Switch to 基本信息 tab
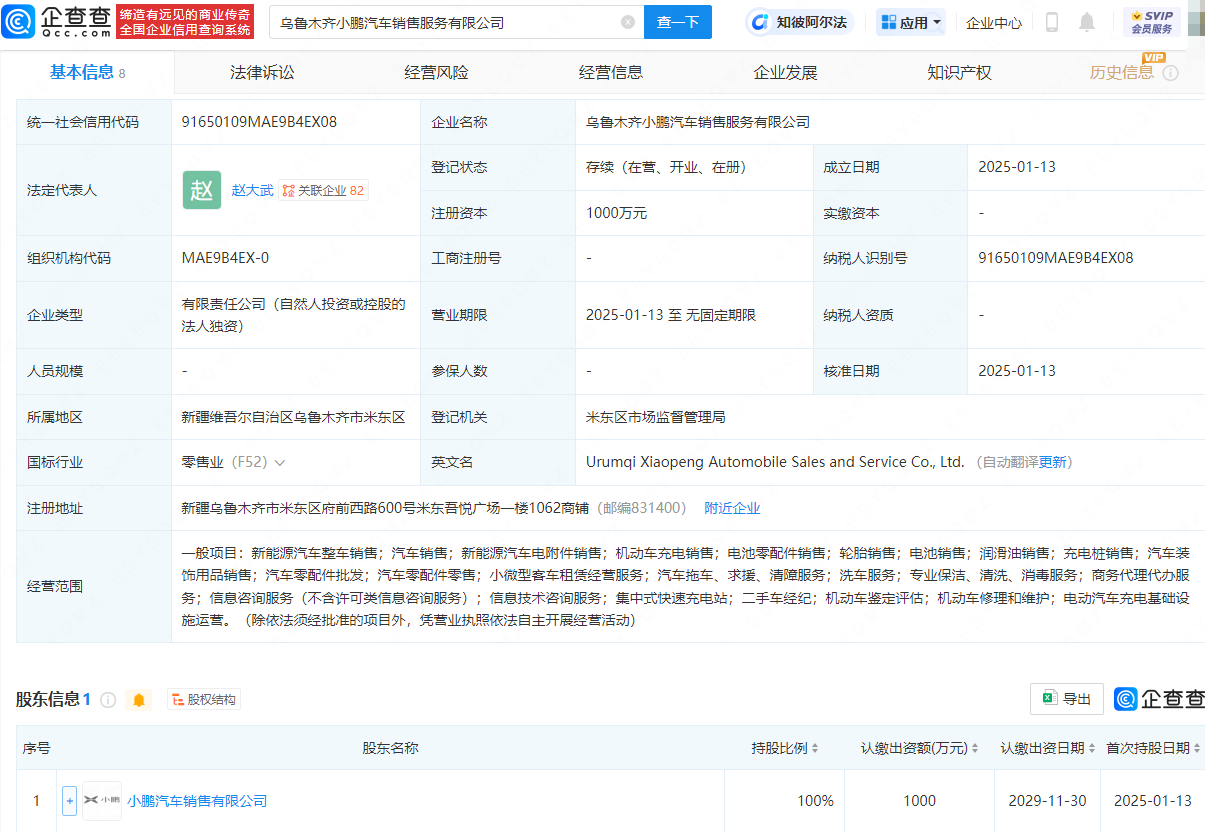Screen dimensions: 1205x832 click(88, 72)
